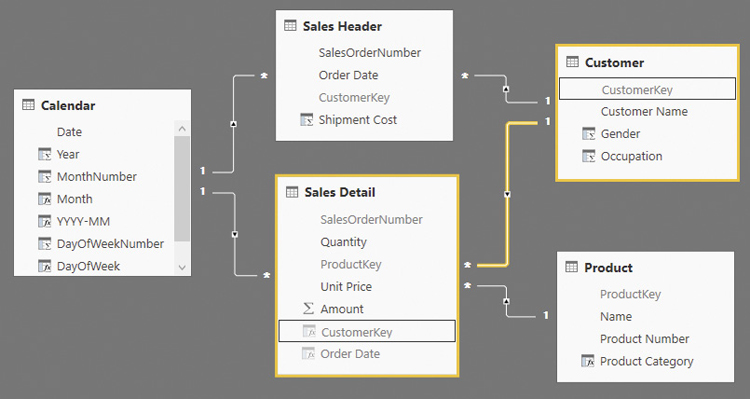The image size is (750, 399).
Task: Click the Sales Header table icon
Action: 290,25
